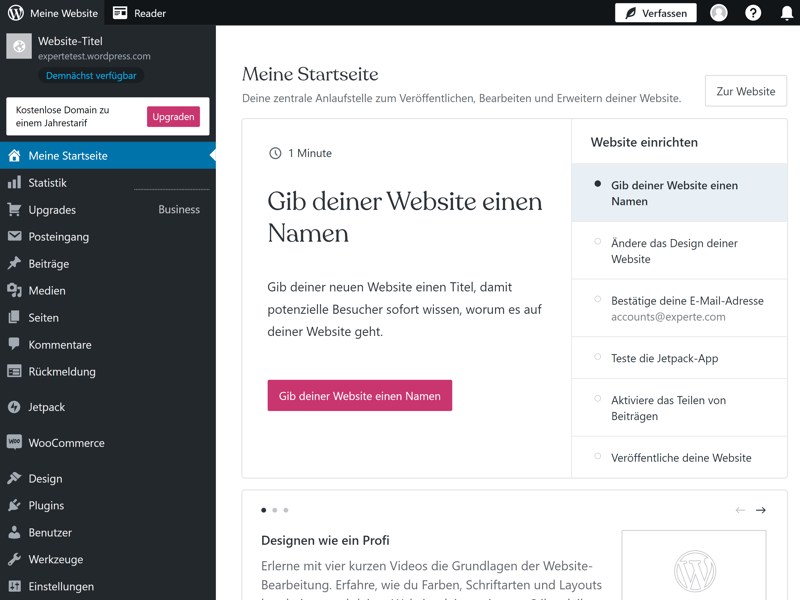Viewport: 800px width, 600px height.
Task: Open the user profile avatar
Action: tap(718, 13)
